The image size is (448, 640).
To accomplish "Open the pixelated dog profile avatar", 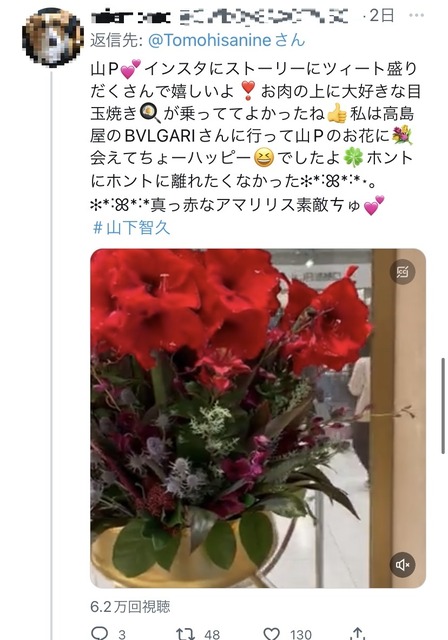I will tap(53, 37).
